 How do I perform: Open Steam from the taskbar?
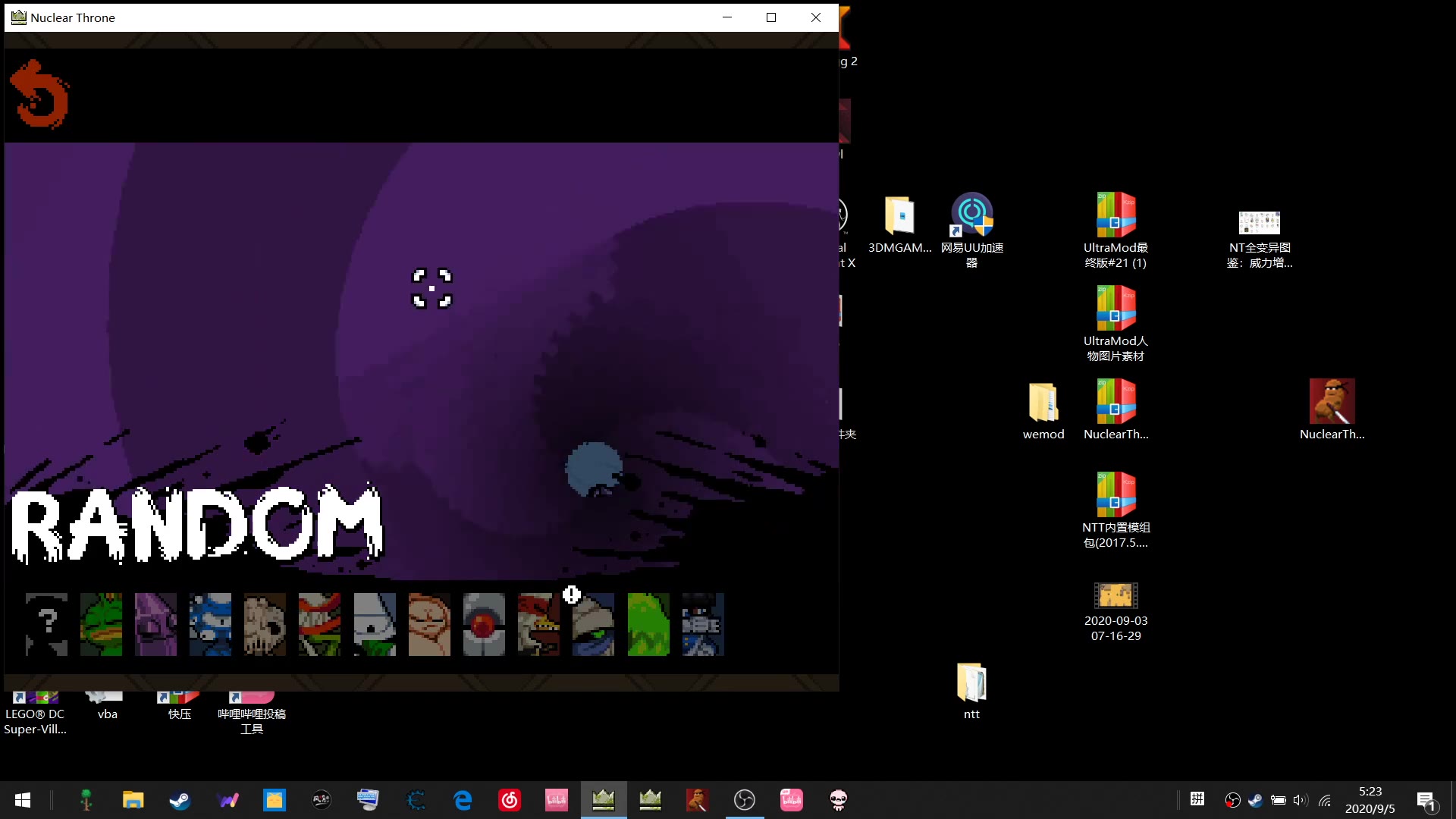(x=180, y=800)
